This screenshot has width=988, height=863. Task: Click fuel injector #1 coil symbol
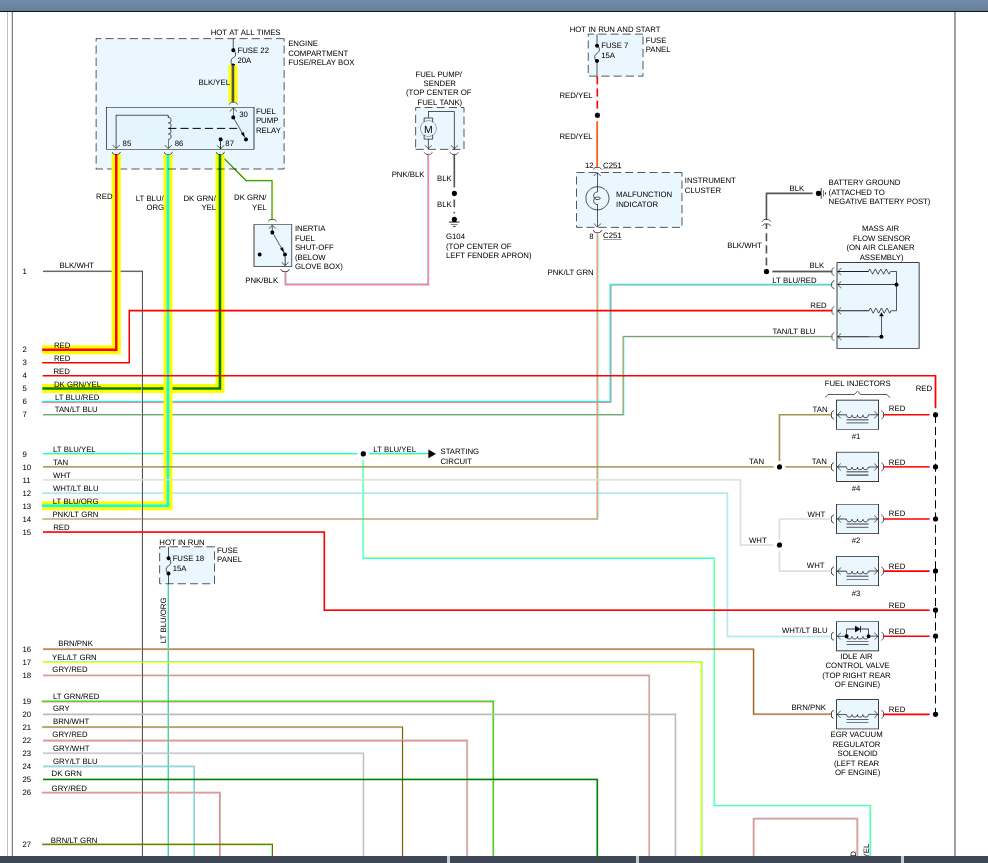857,414
